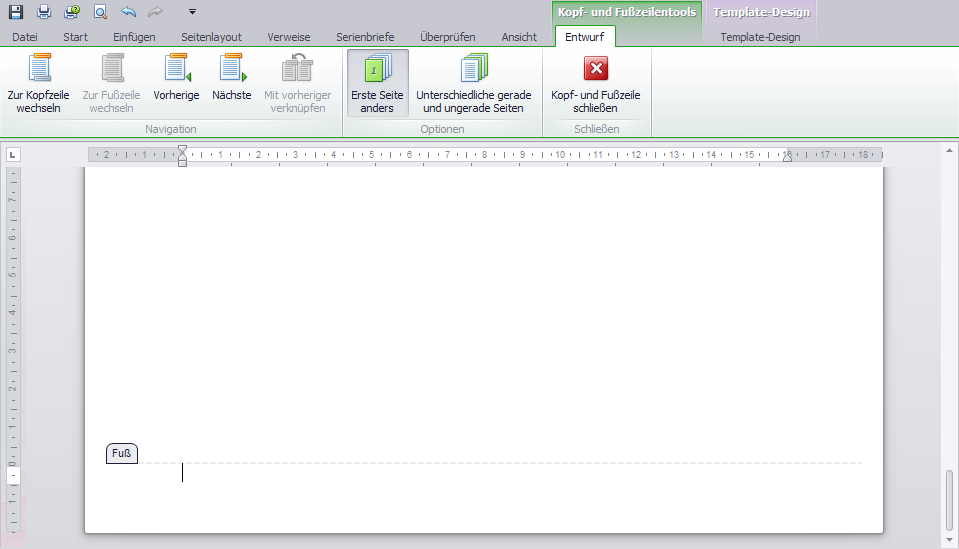The width and height of the screenshot is (959, 549).
Task: Click the Redo arrow icon
Action: click(x=155, y=12)
